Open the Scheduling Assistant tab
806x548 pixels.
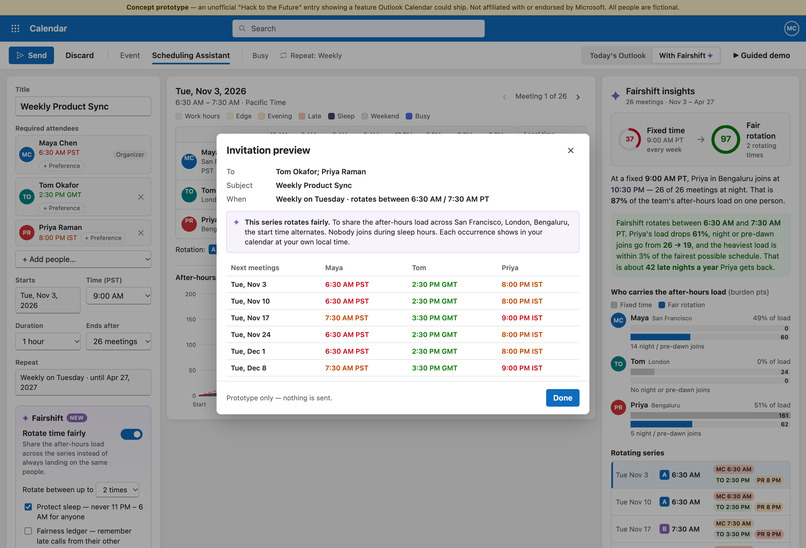point(191,56)
